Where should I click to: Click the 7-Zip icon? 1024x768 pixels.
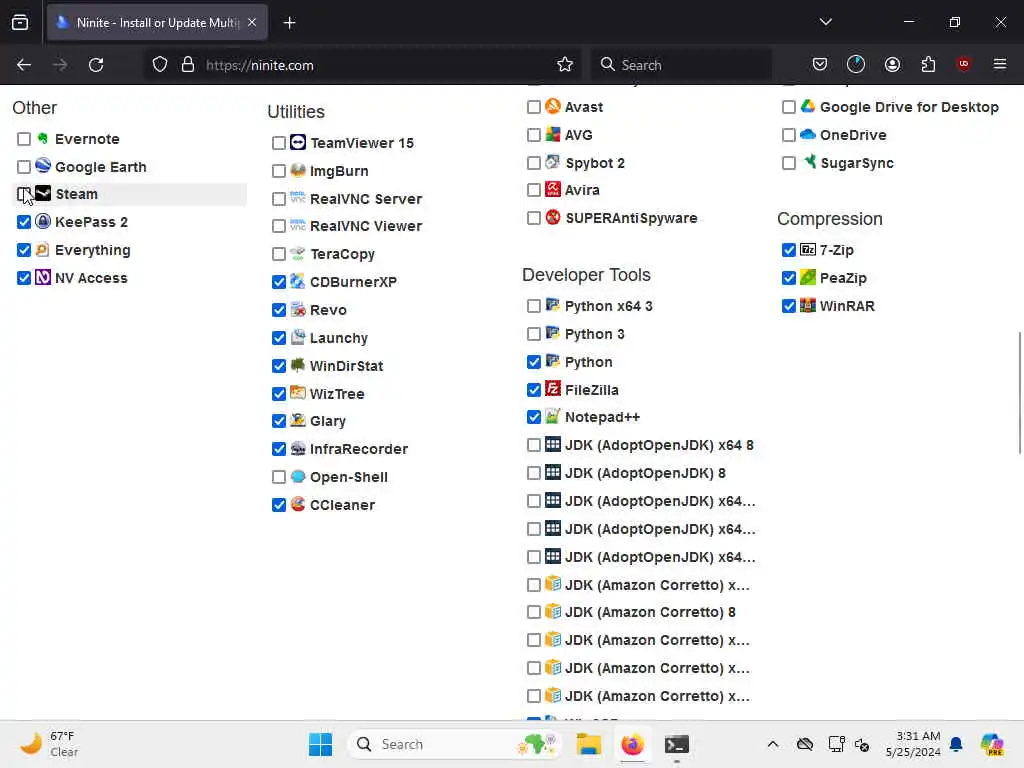(808, 249)
